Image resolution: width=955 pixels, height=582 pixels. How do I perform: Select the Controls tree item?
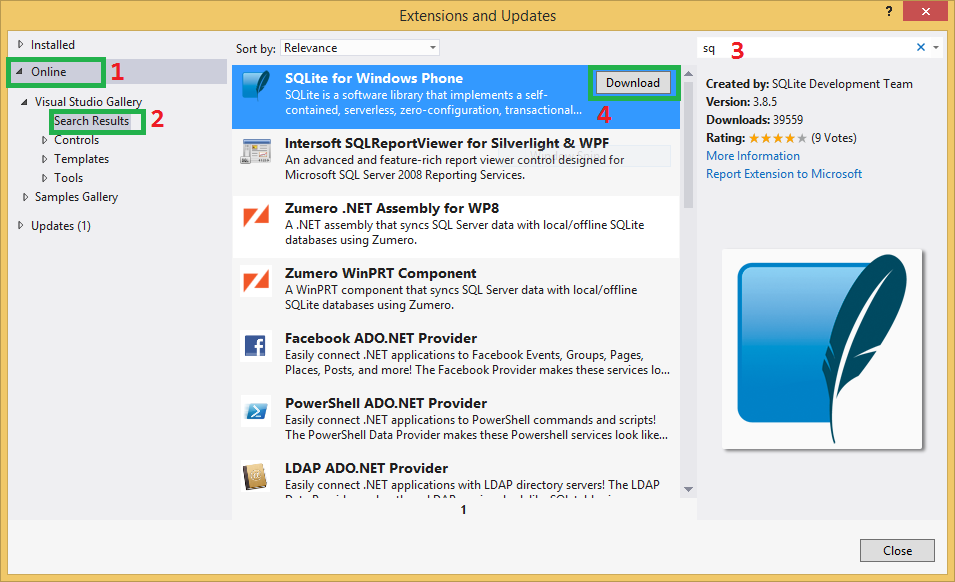pyautogui.click(x=76, y=140)
